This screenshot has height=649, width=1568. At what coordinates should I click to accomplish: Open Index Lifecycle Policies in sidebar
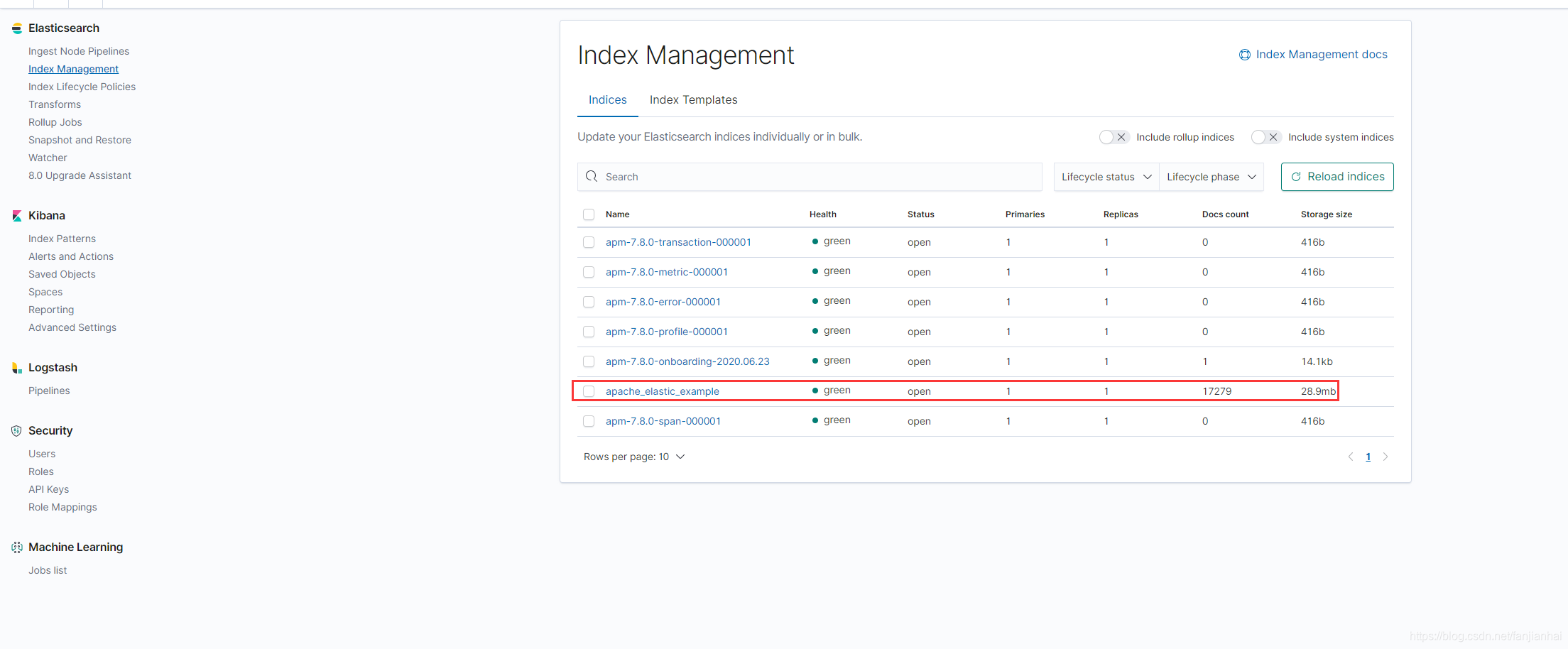[x=82, y=87]
